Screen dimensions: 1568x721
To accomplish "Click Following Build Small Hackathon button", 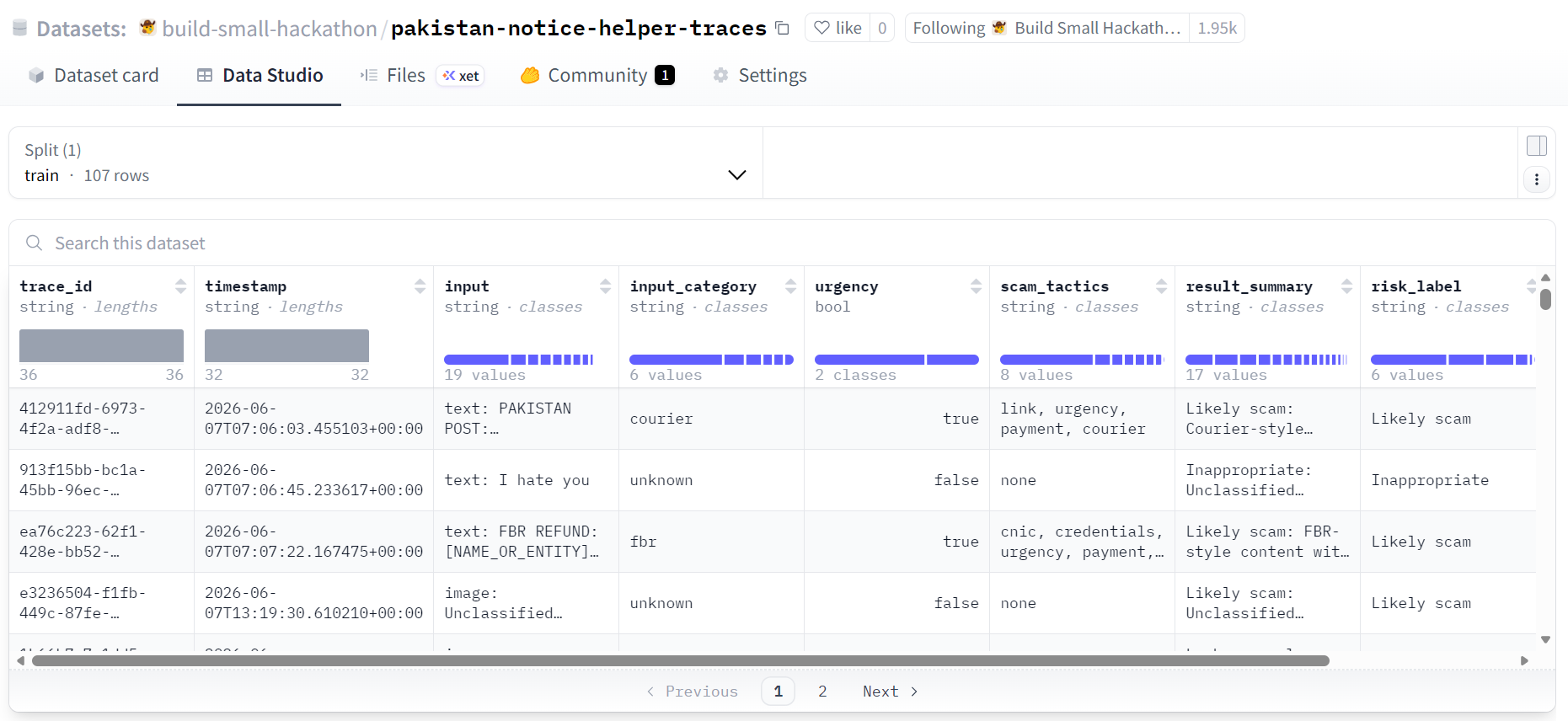I will 1047,28.
